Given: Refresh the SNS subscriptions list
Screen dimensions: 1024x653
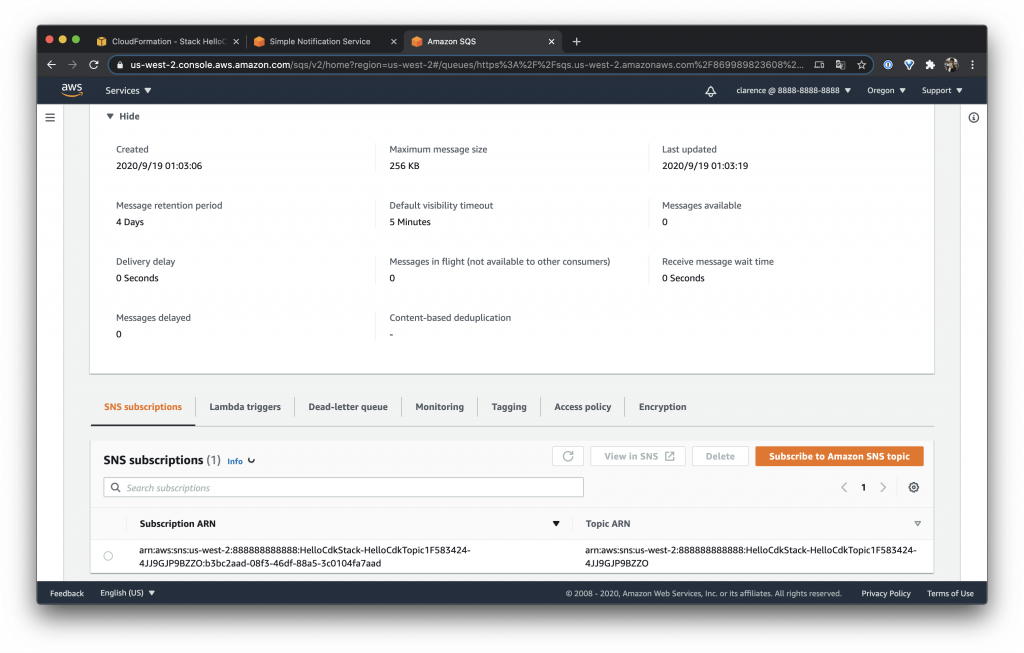Looking at the screenshot, I should pyautogui.click(x=568, y=456).
